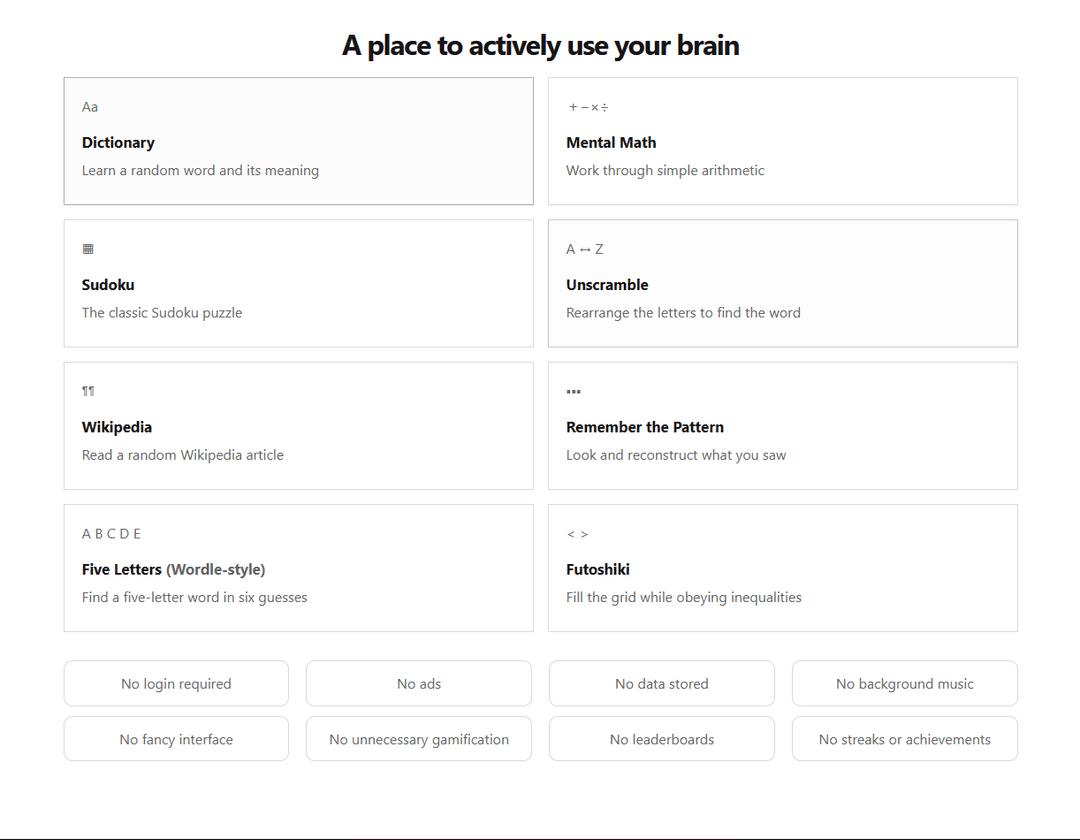This screenshot has height=840, width=1080.
Task: Click 'Read a random Wikipedia article' text
Action: click(183, 455)
